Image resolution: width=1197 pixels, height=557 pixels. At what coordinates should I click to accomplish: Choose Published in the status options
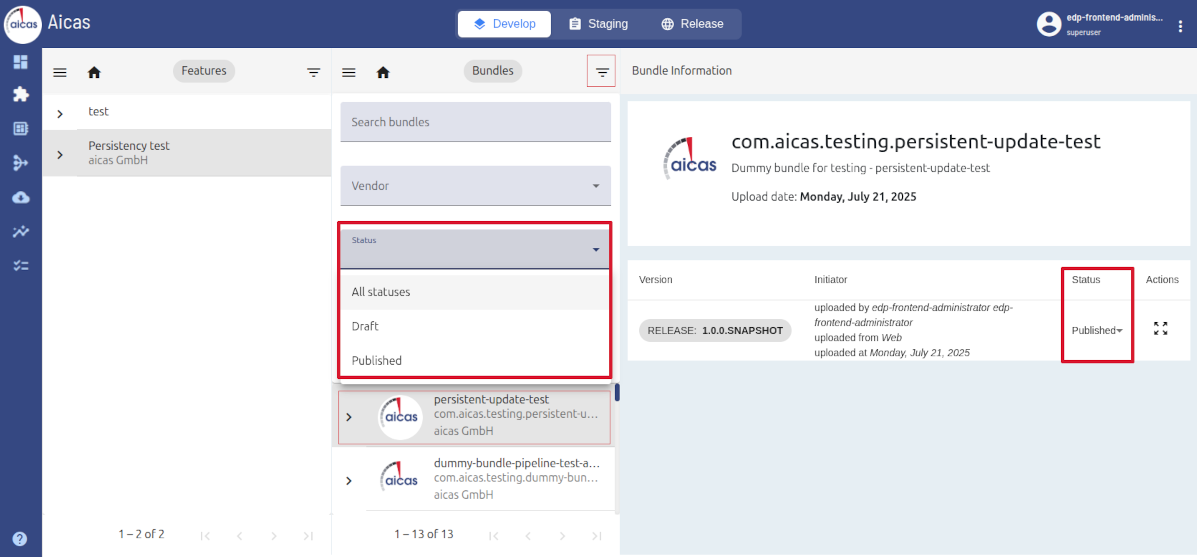(x=376, y=360)
